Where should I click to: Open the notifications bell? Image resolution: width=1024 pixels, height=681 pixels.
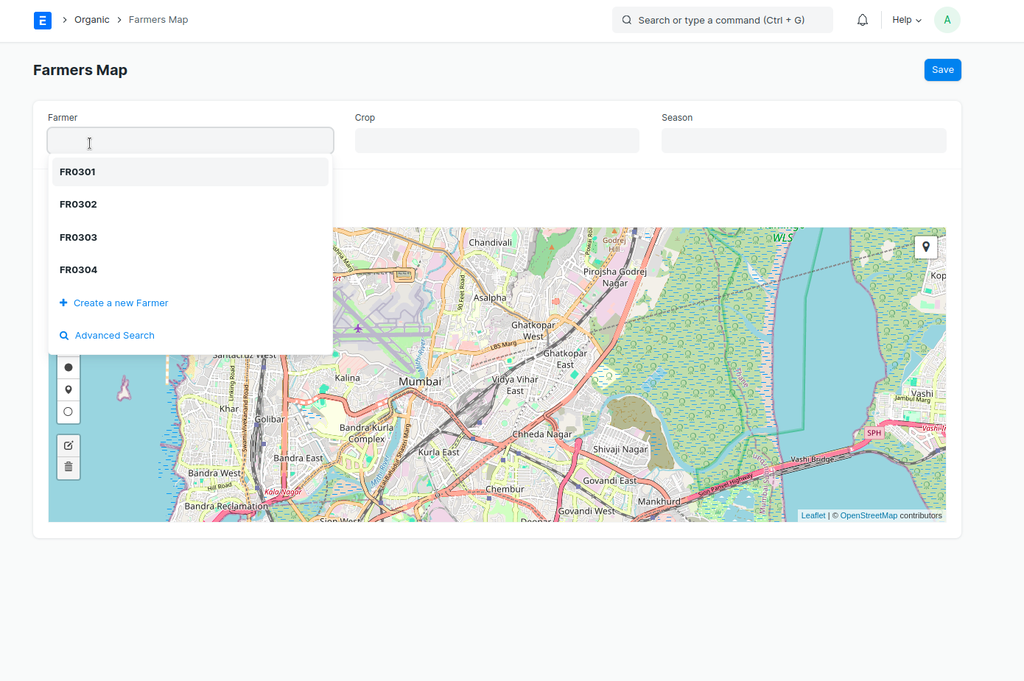[x=862, y=20]
